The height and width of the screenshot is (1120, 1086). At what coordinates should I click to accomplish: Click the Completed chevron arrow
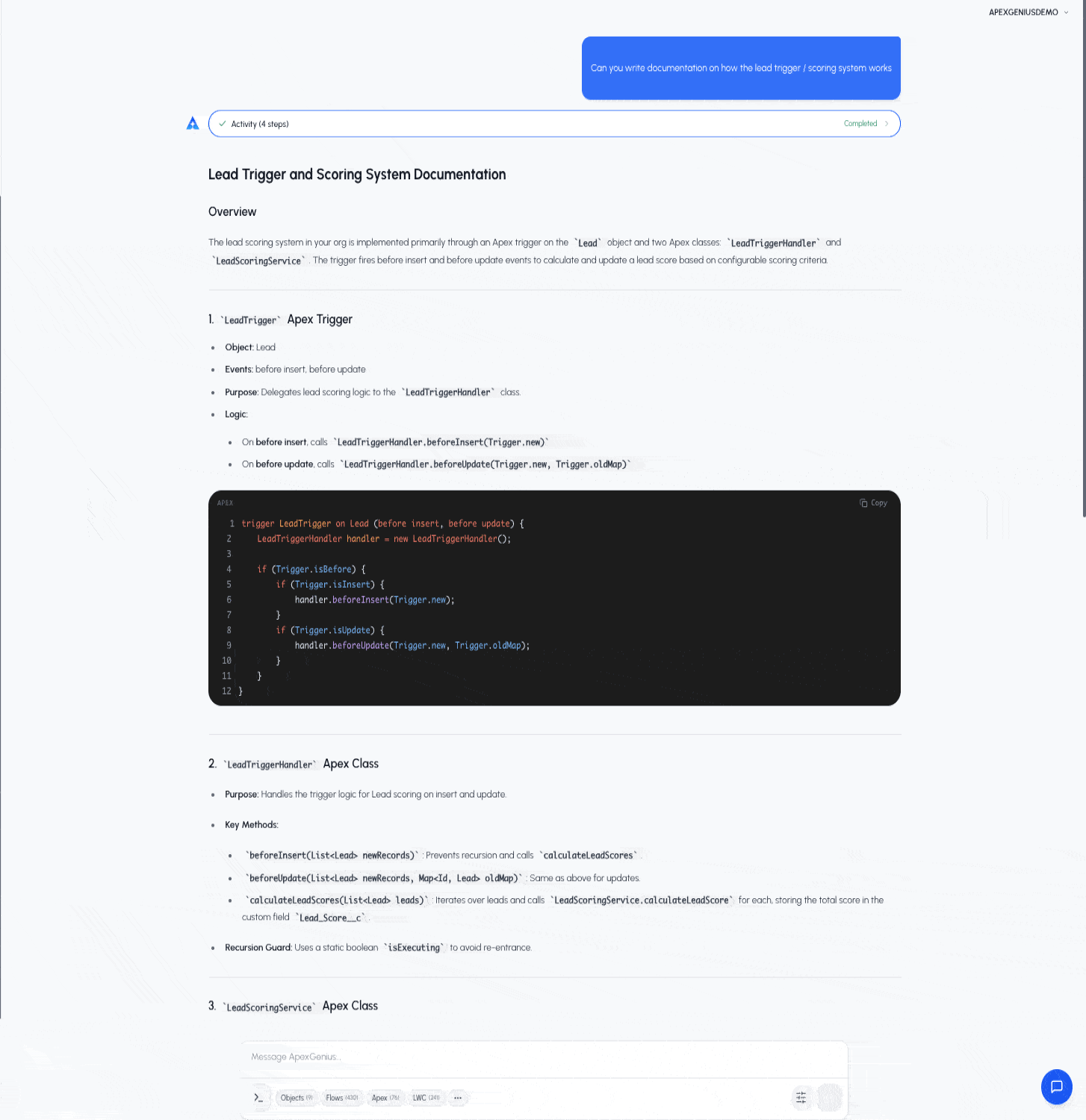click(x=887, y=124)
